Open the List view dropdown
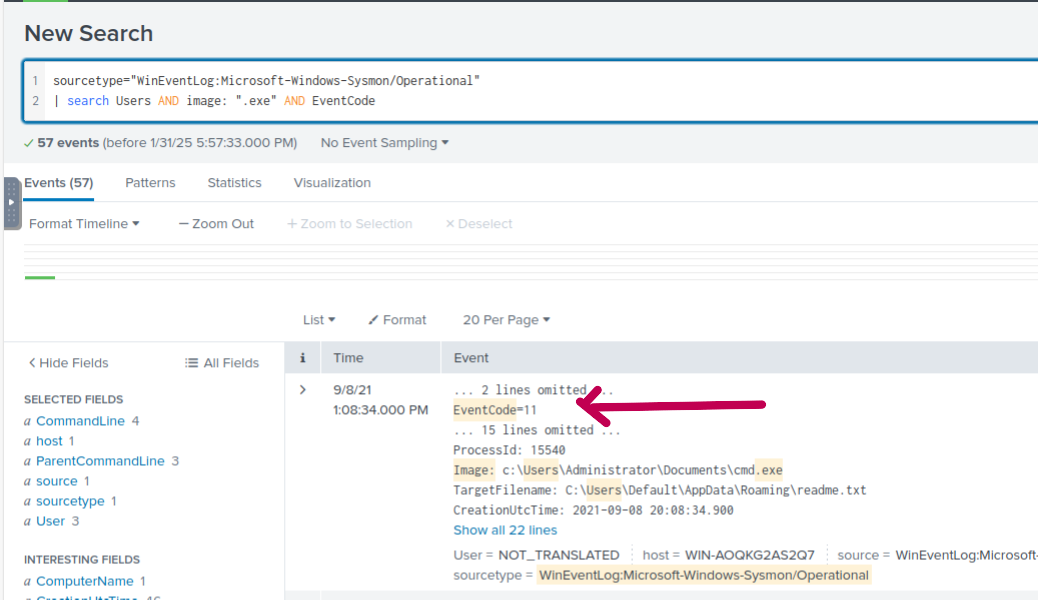 tap(319, 320)
